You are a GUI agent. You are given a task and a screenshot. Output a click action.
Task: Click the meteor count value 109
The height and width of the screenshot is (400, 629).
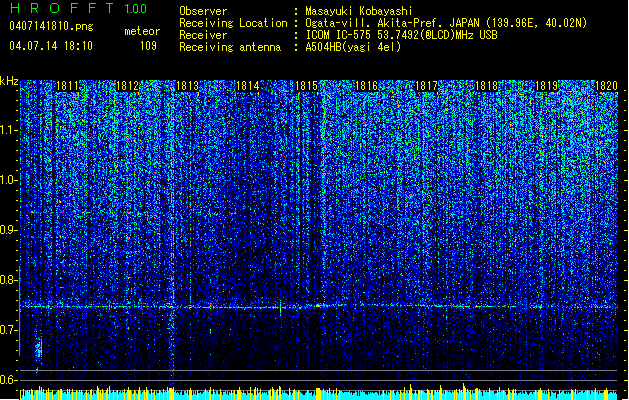click(148, 46)
